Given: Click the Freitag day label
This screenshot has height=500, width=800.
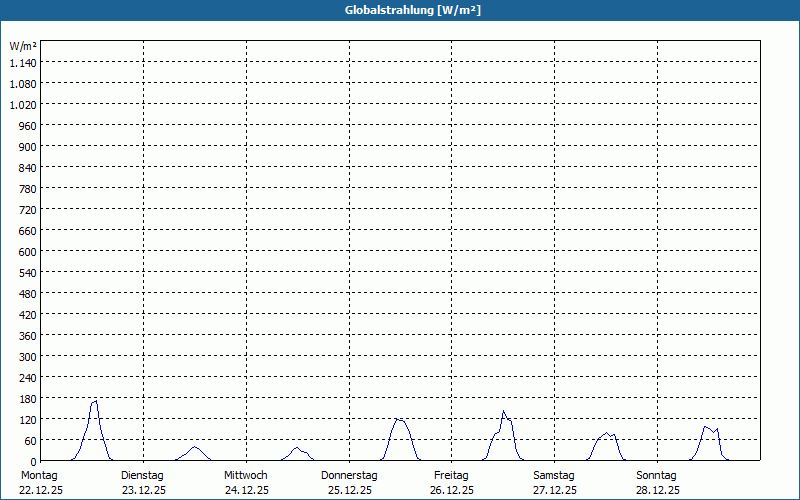Looking at the screenshot, I should click(x=451, y=476).
